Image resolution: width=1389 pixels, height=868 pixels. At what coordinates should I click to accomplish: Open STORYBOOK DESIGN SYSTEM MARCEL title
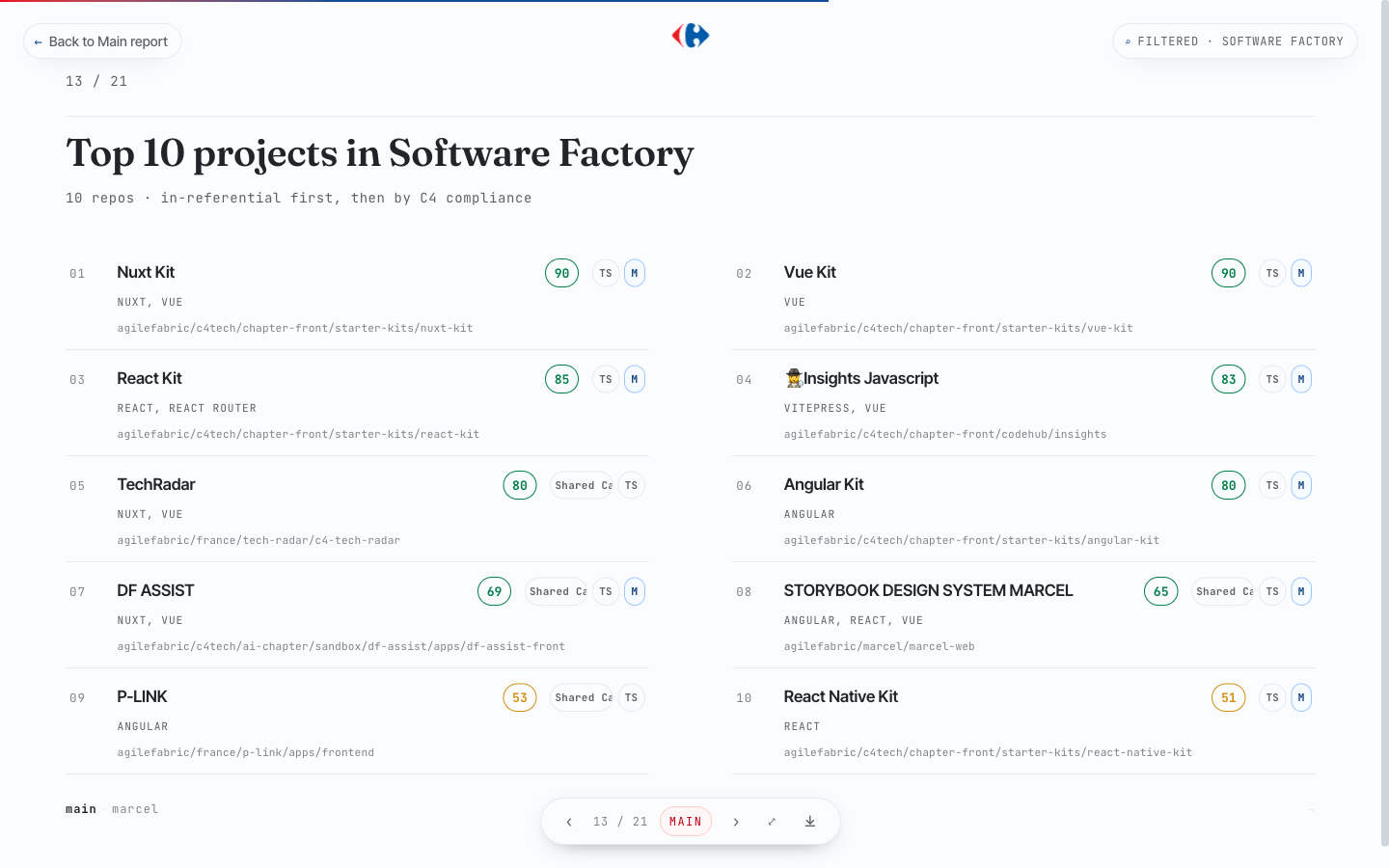click(x=928, y=590)
